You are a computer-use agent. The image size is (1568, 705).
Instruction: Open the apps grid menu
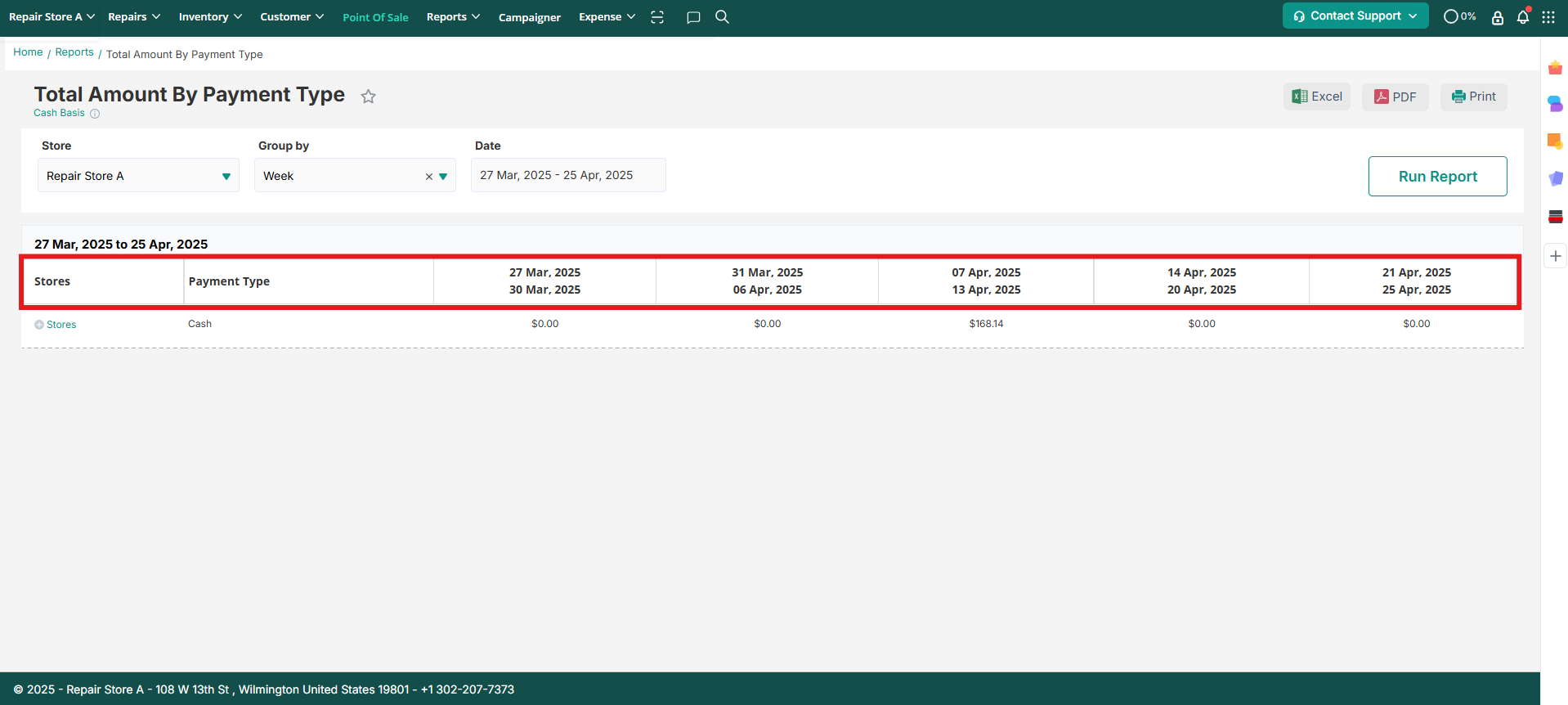coord(1548,17)
